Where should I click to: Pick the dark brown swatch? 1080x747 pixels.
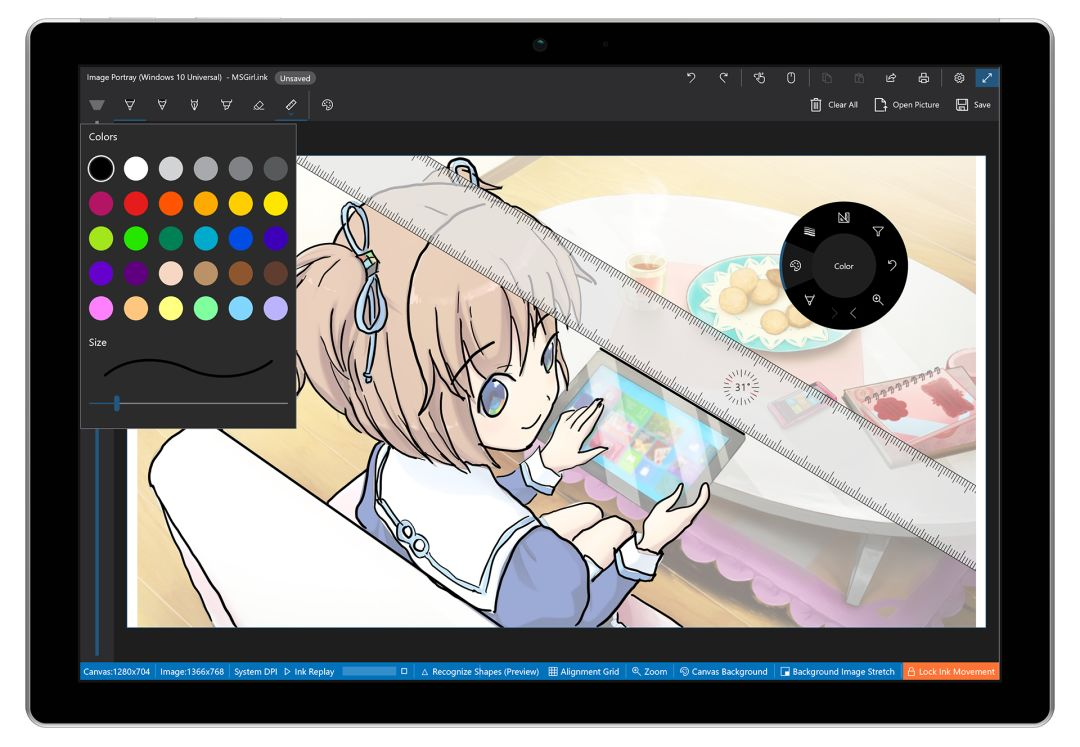[276, 273]
